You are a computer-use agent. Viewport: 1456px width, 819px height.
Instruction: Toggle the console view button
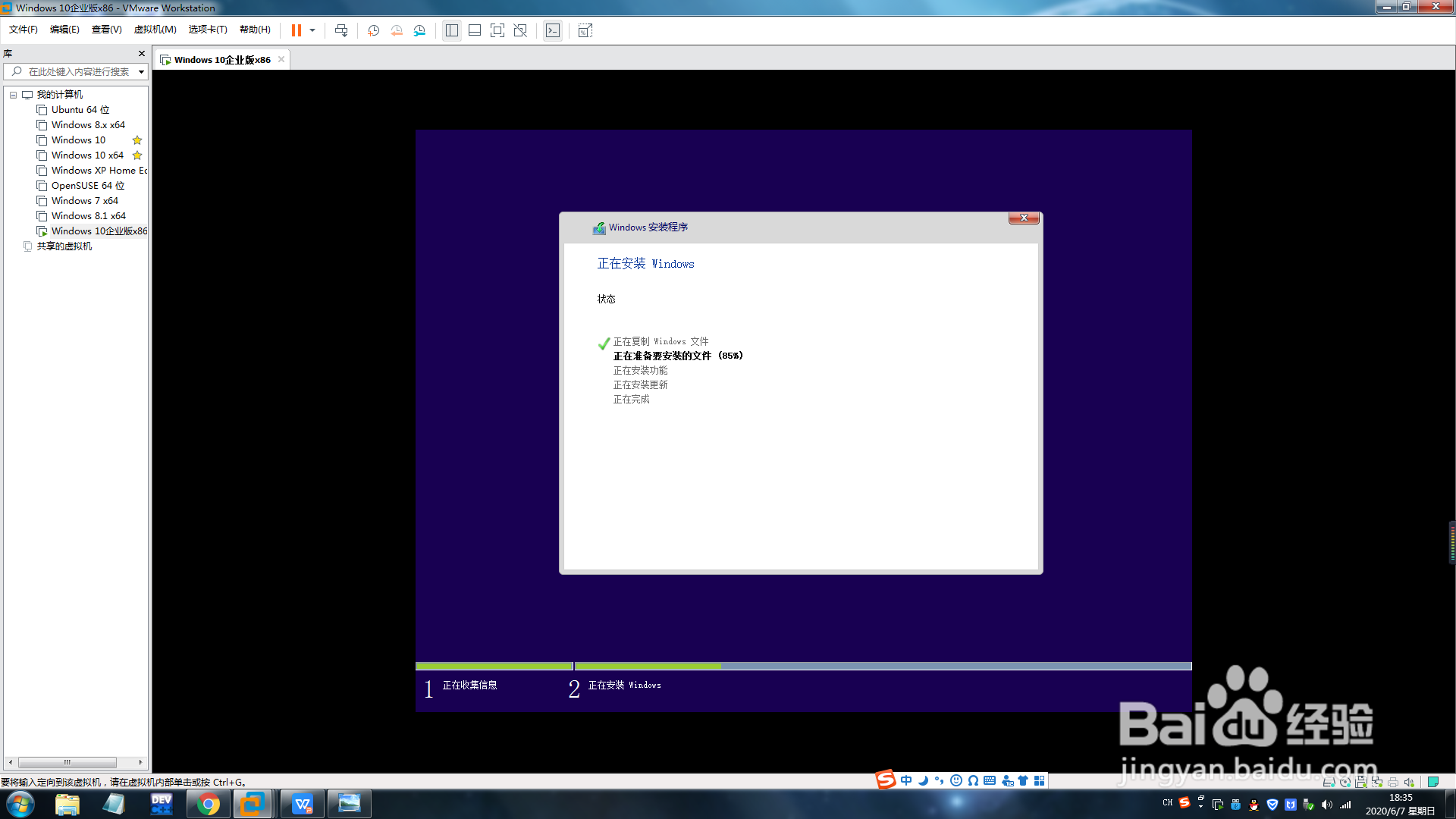pyautogui.click(x=553, y=30)
